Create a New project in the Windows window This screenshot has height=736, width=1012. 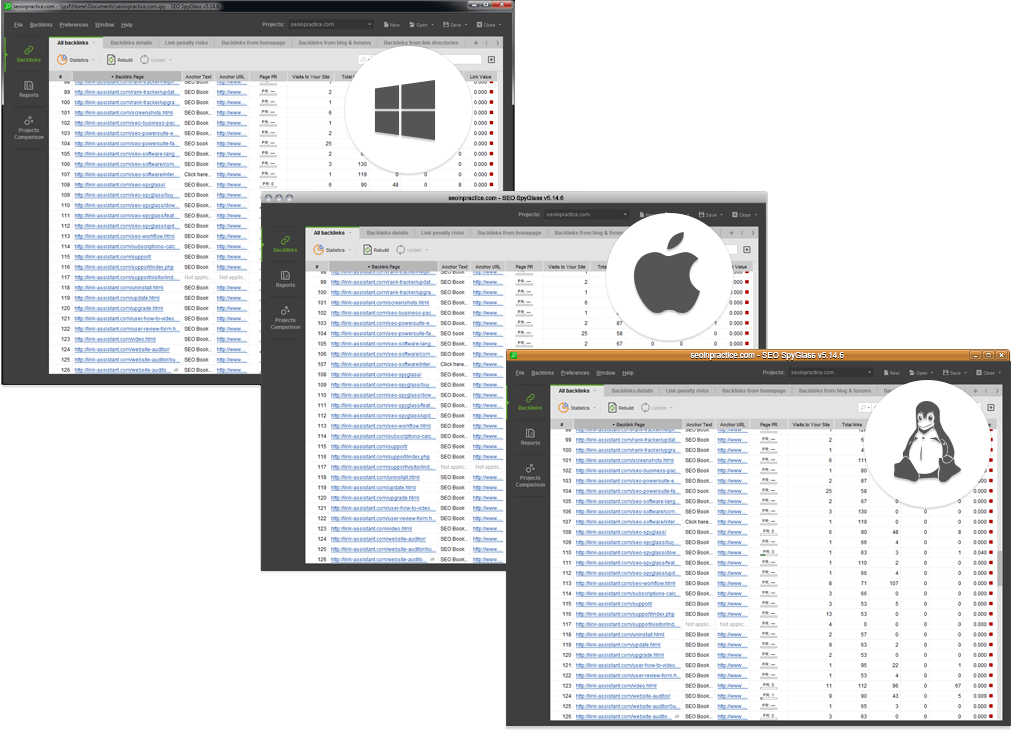coord(392,25)
